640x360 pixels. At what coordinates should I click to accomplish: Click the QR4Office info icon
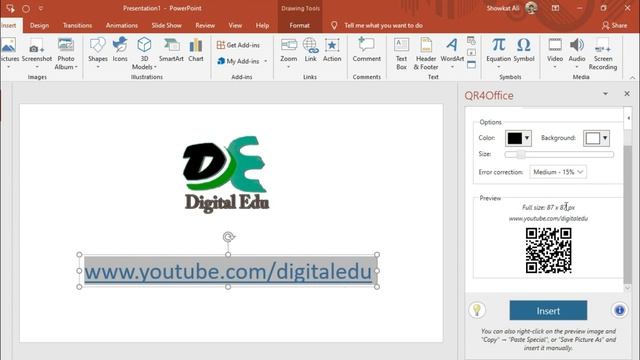click(619, 310)
